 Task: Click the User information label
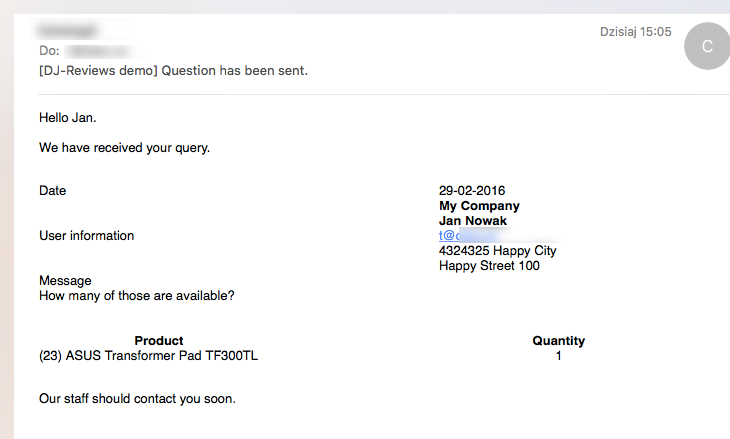click(x=86, y=236)
